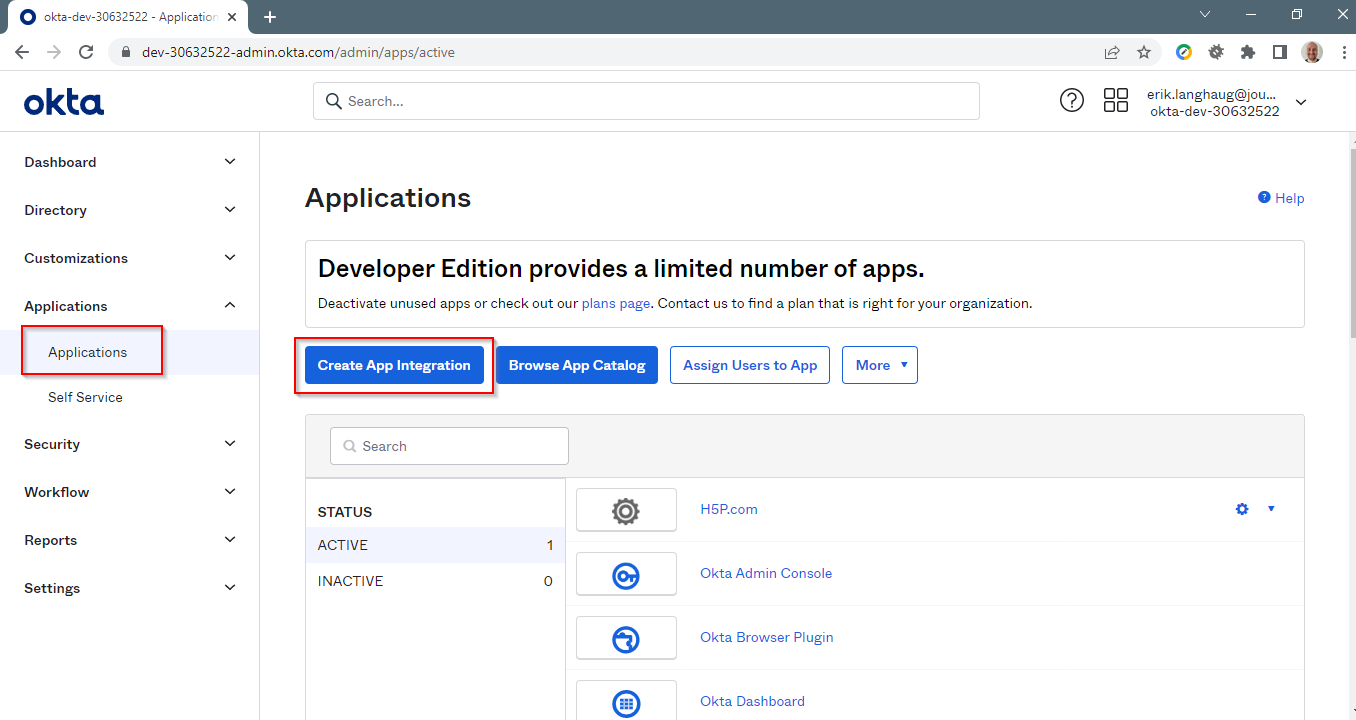Bookmark this page with star icon
The image size is (1356, 720).
(1144, 52)
